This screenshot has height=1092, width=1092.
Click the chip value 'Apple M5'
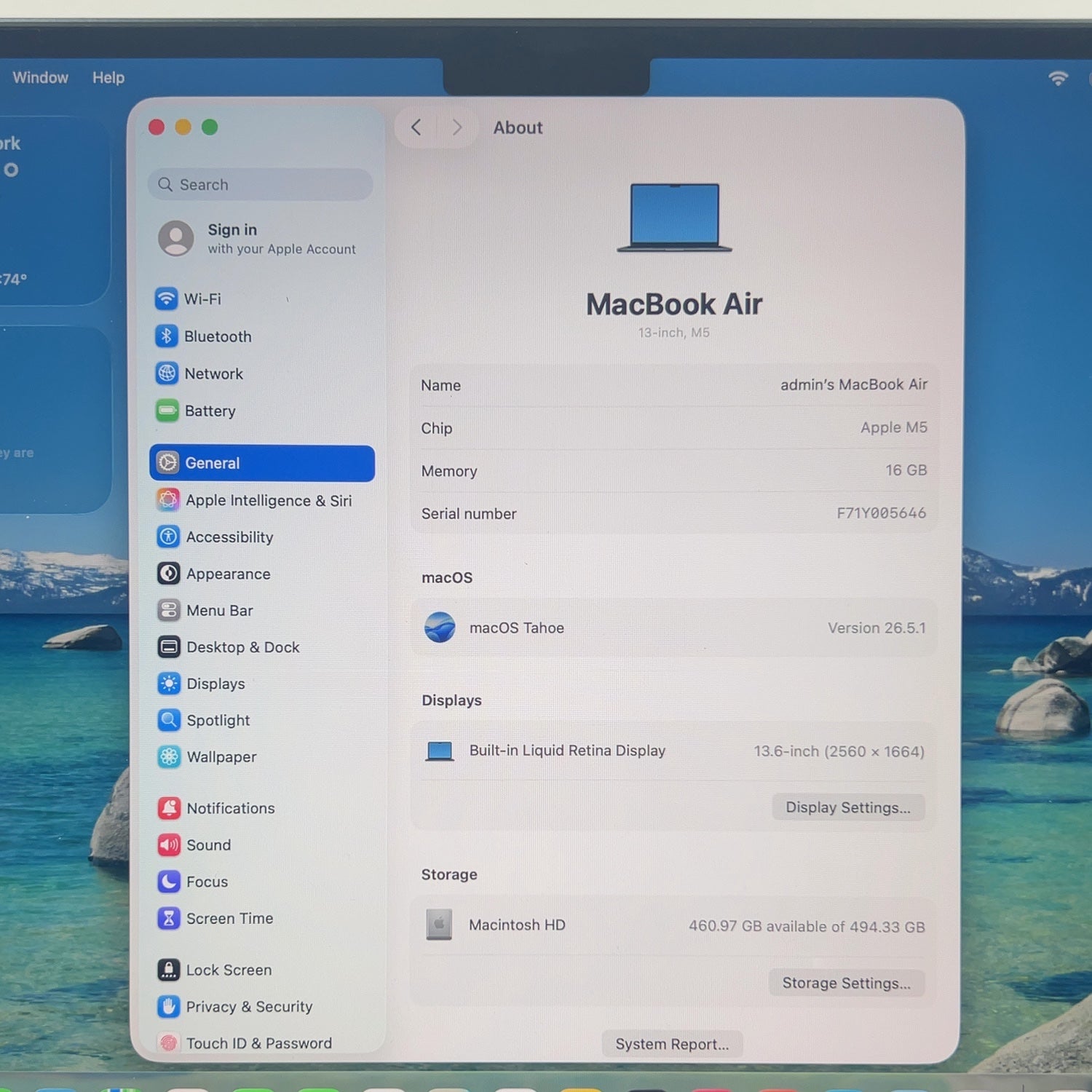click(x=894, y=427)
